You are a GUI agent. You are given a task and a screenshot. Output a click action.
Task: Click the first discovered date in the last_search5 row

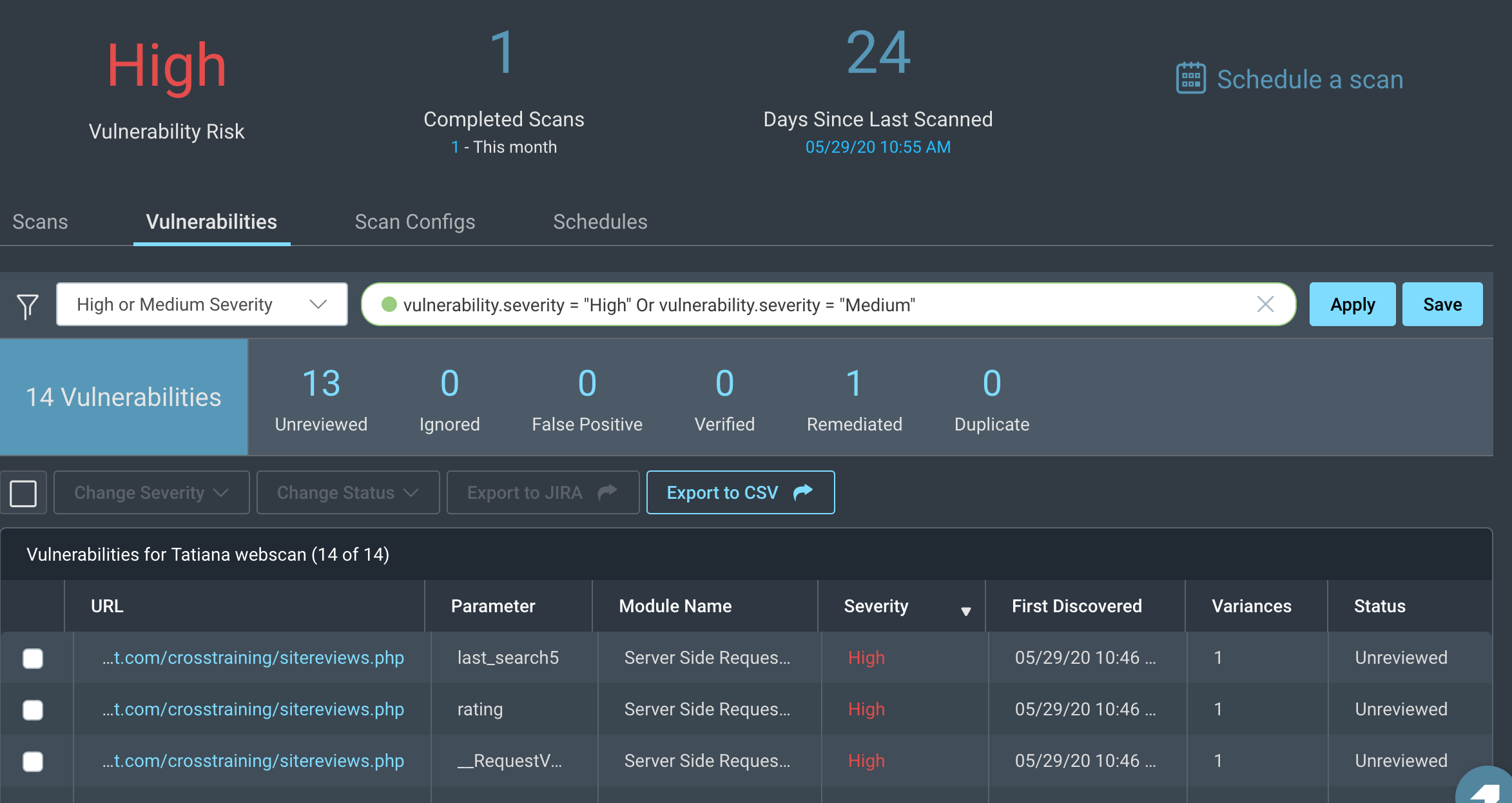click(1085, 657)
